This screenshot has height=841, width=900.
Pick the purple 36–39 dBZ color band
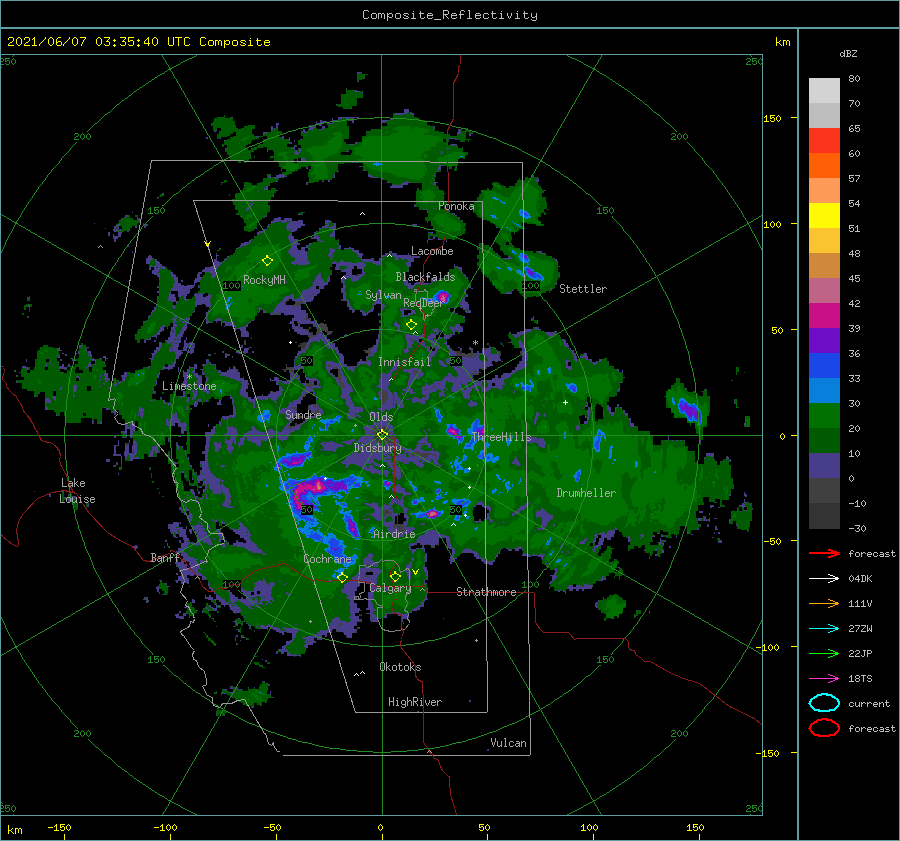click(824, 341)
